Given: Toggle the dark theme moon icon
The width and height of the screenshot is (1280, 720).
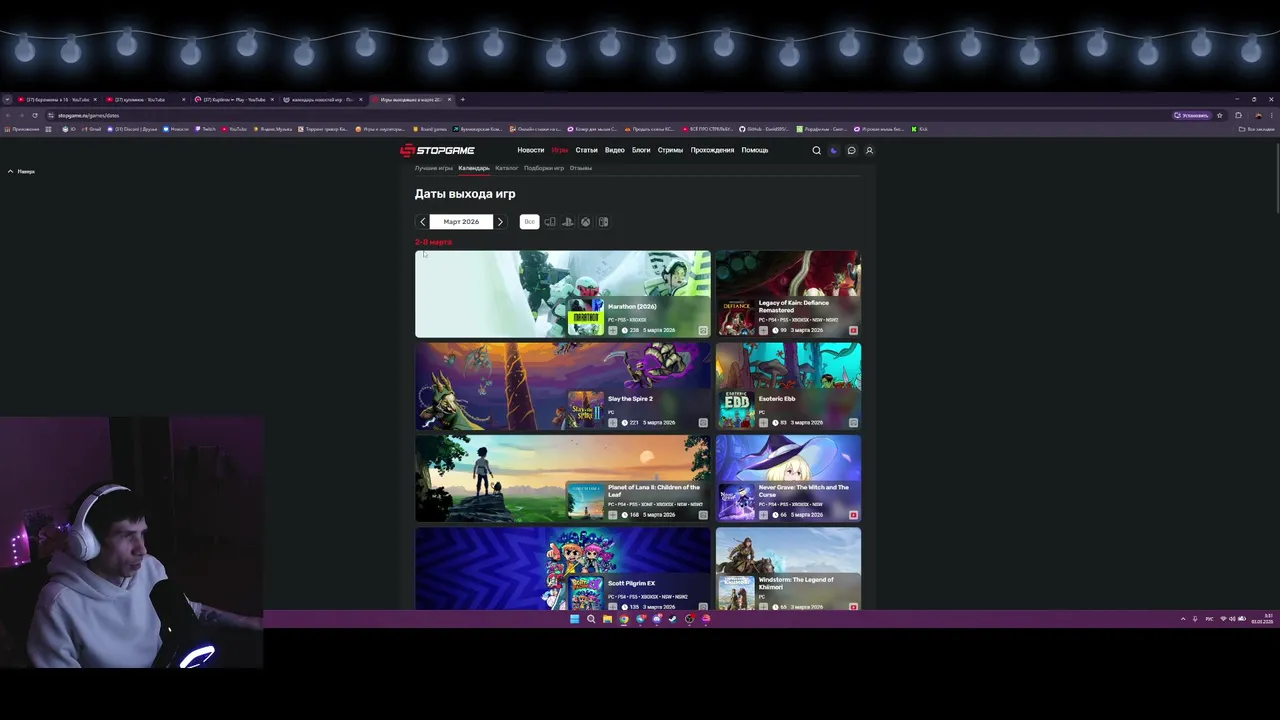Looking at the screenshot, I should [x=833, y=150].
